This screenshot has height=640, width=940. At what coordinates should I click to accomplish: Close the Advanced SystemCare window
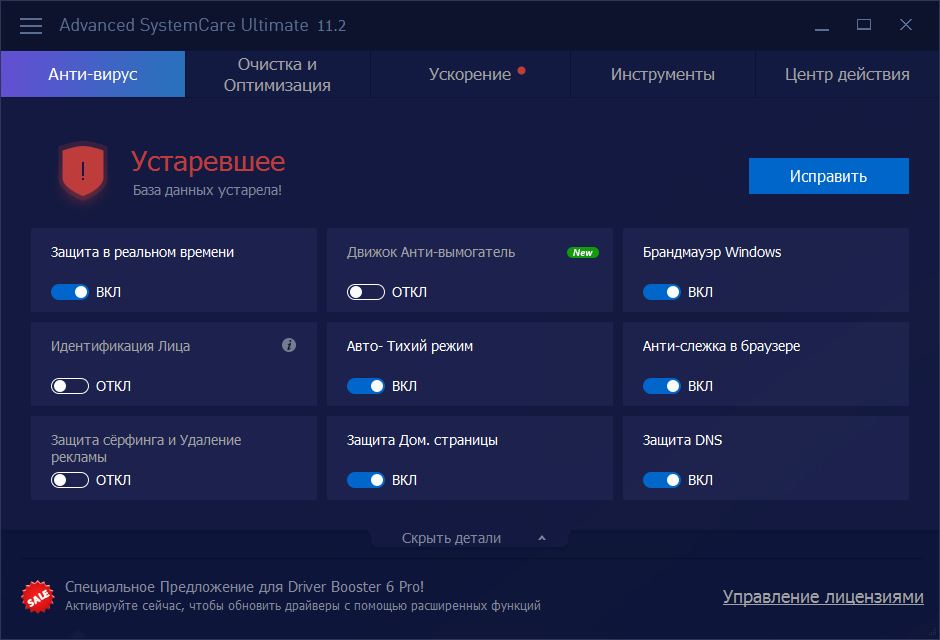(906, 25)
